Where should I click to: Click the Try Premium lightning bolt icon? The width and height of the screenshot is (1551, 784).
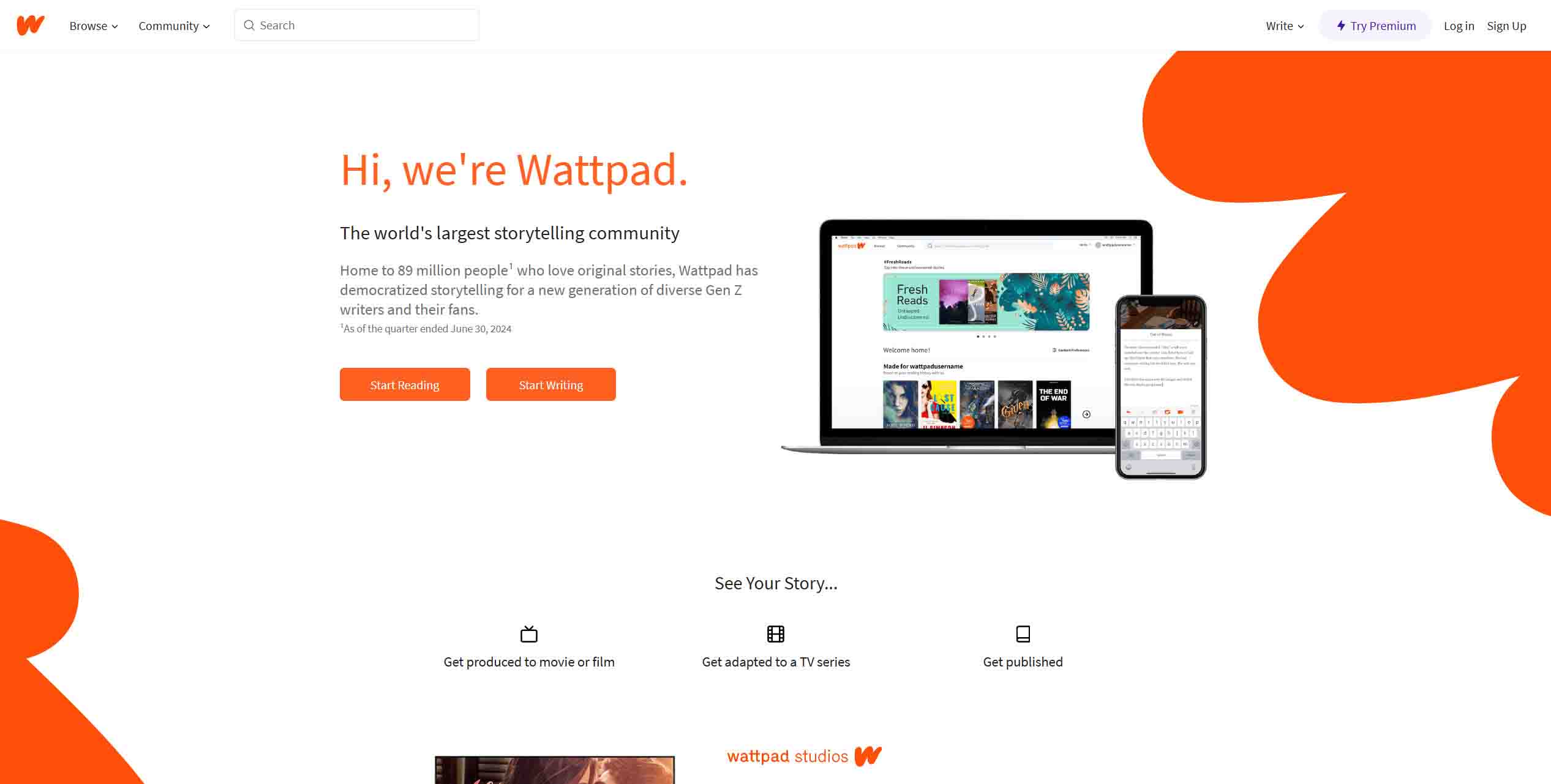point(1341,26)
